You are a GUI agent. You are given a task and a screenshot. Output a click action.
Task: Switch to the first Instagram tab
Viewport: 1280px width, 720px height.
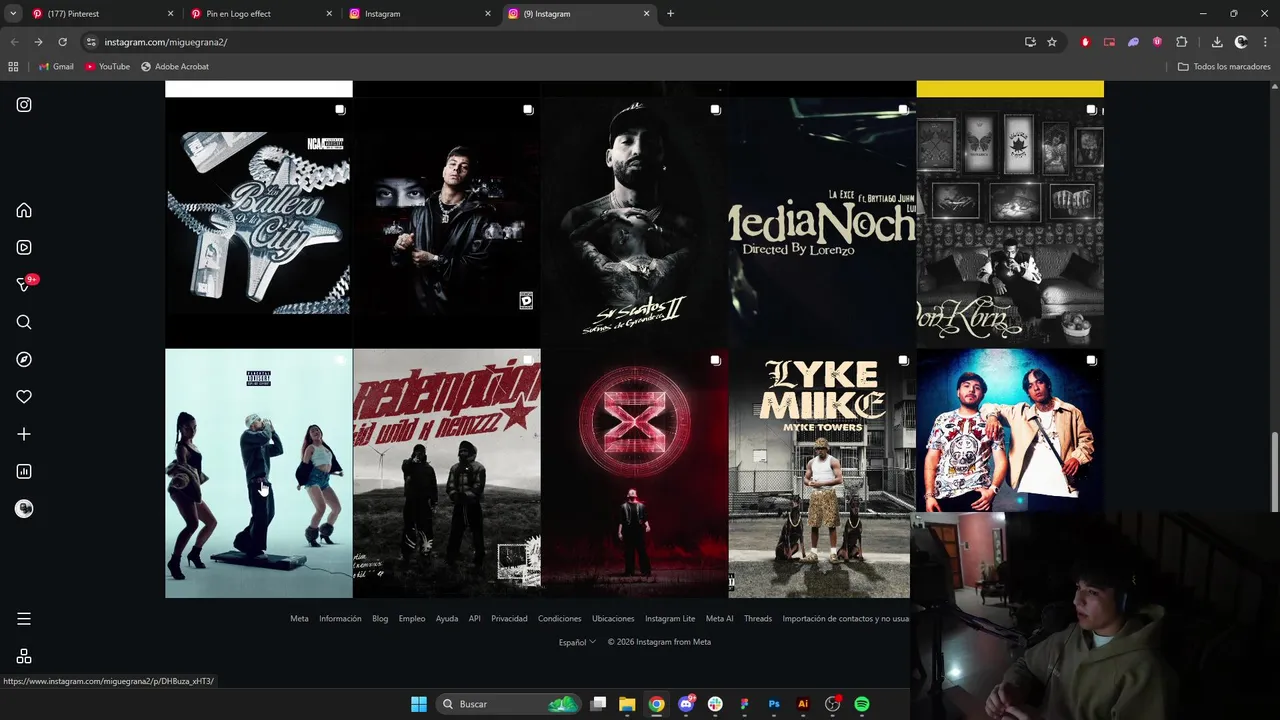point(421,14)
